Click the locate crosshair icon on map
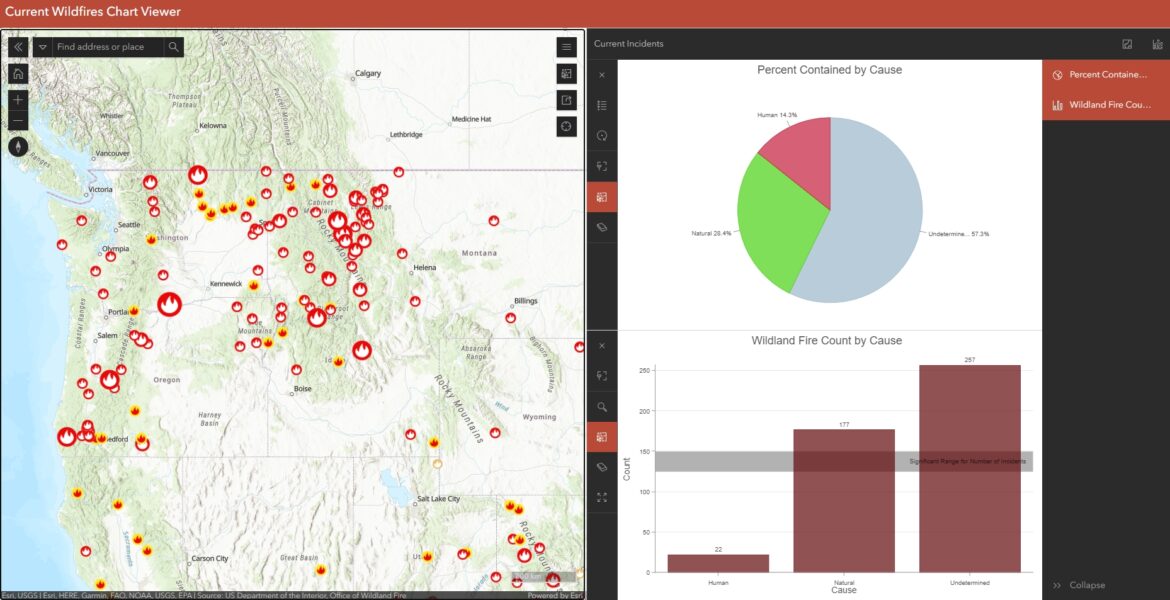The image size is (1170, 600). pyautogui.click(x=566, y=126)
